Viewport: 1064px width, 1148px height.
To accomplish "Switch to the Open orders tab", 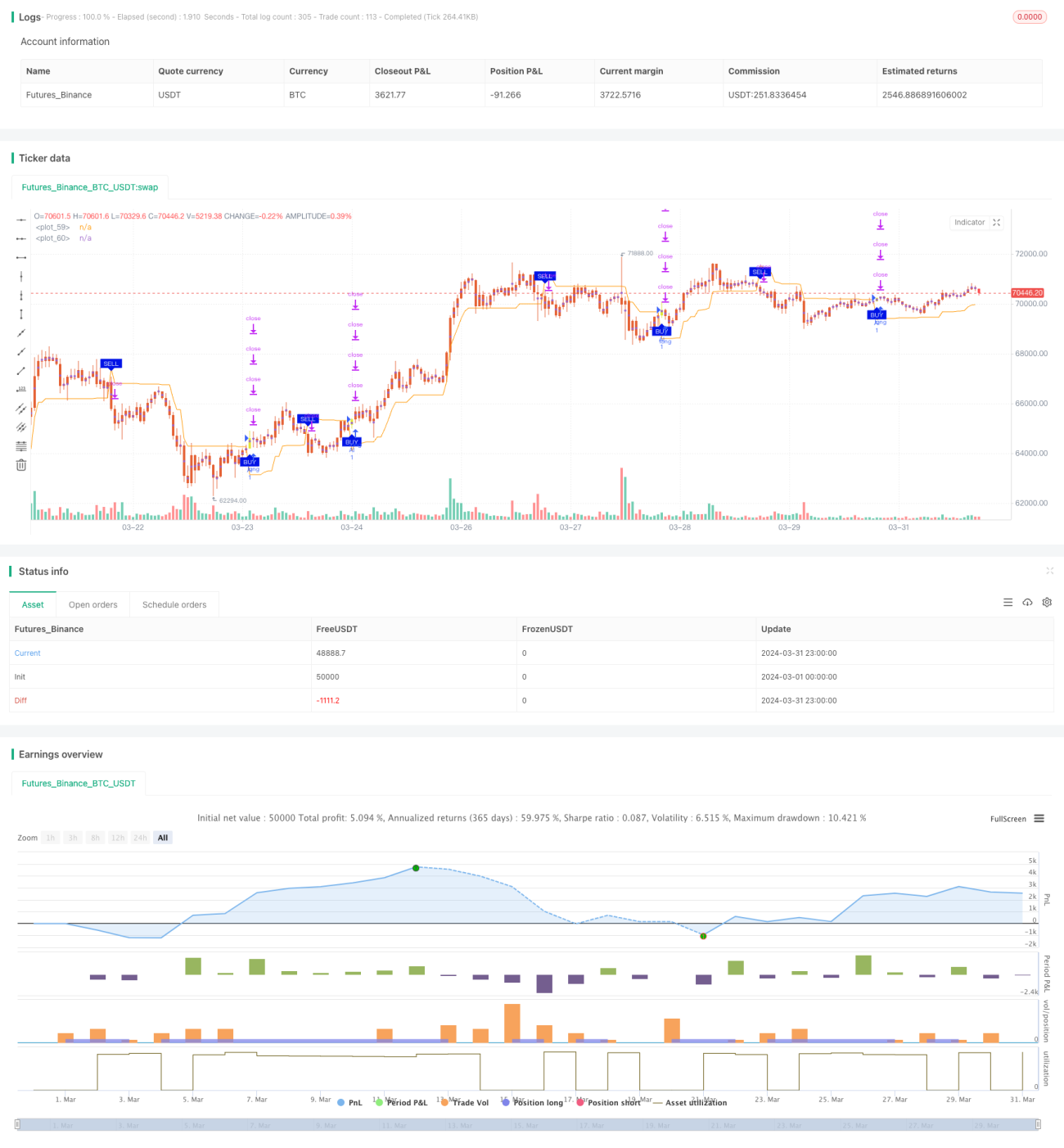I will click(x=92, y=605).
